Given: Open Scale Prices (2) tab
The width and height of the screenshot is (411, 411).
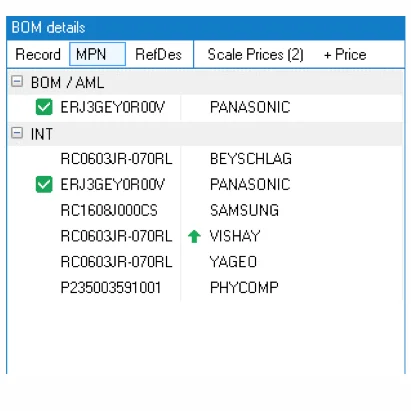Looking at the screenshot, I should pos(255,55).
